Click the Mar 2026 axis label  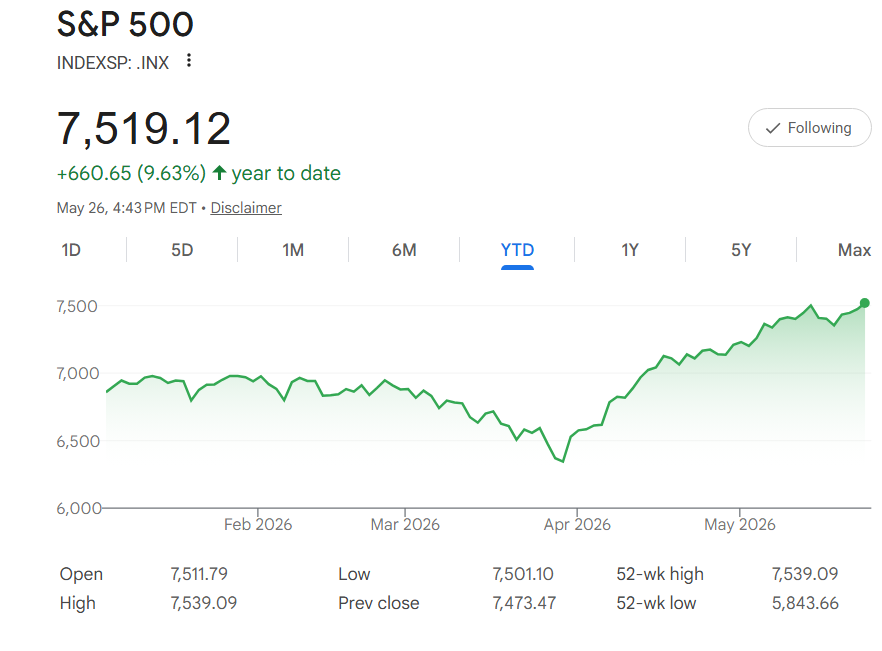tap(405, 524)
